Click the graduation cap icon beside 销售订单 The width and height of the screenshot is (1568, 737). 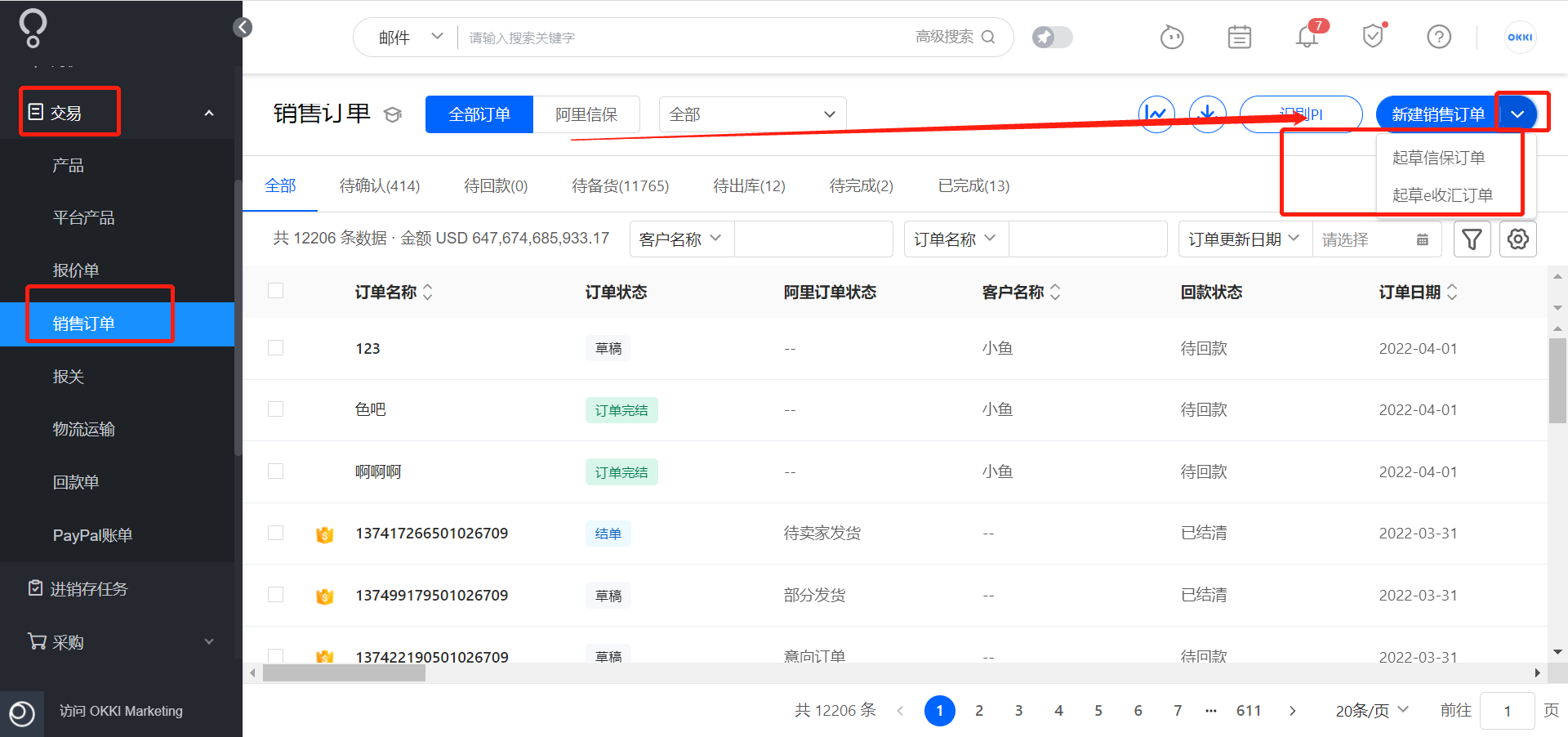point(393,114)
